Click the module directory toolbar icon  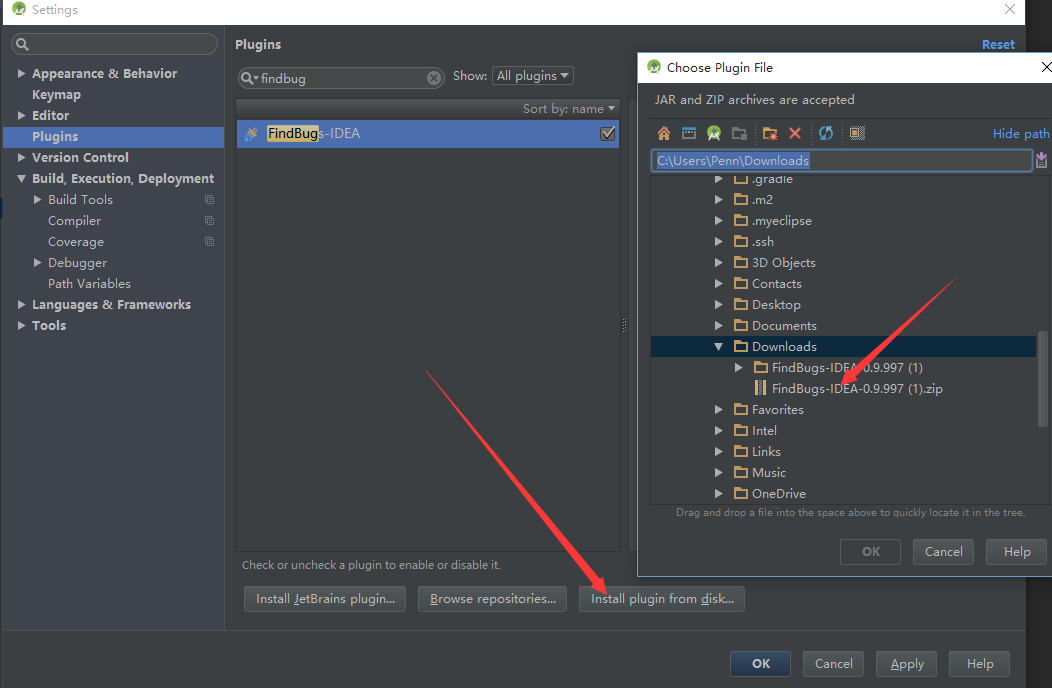click(739, 133)
